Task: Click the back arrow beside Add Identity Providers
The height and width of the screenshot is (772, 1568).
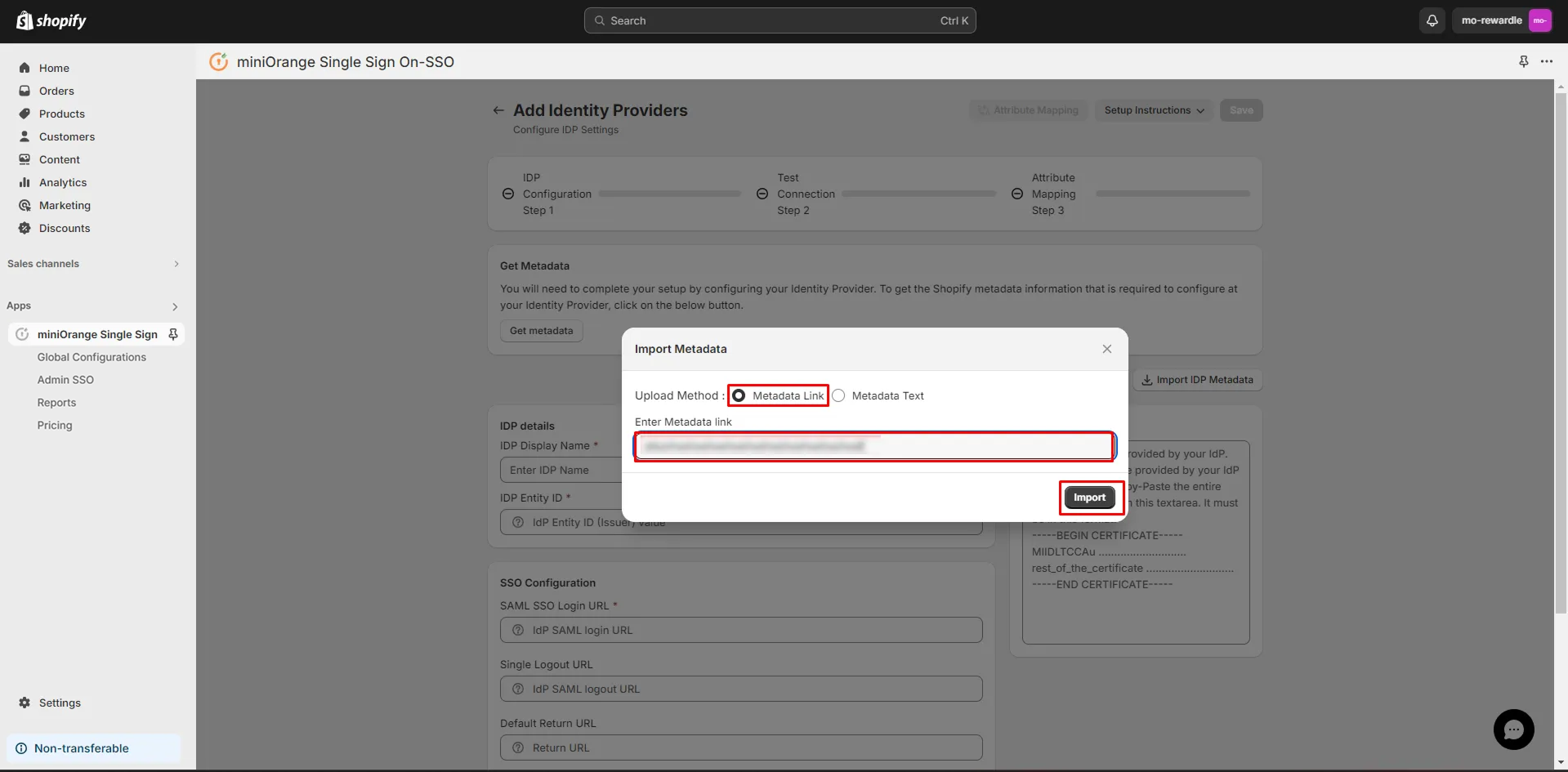Action: point(498,110)
